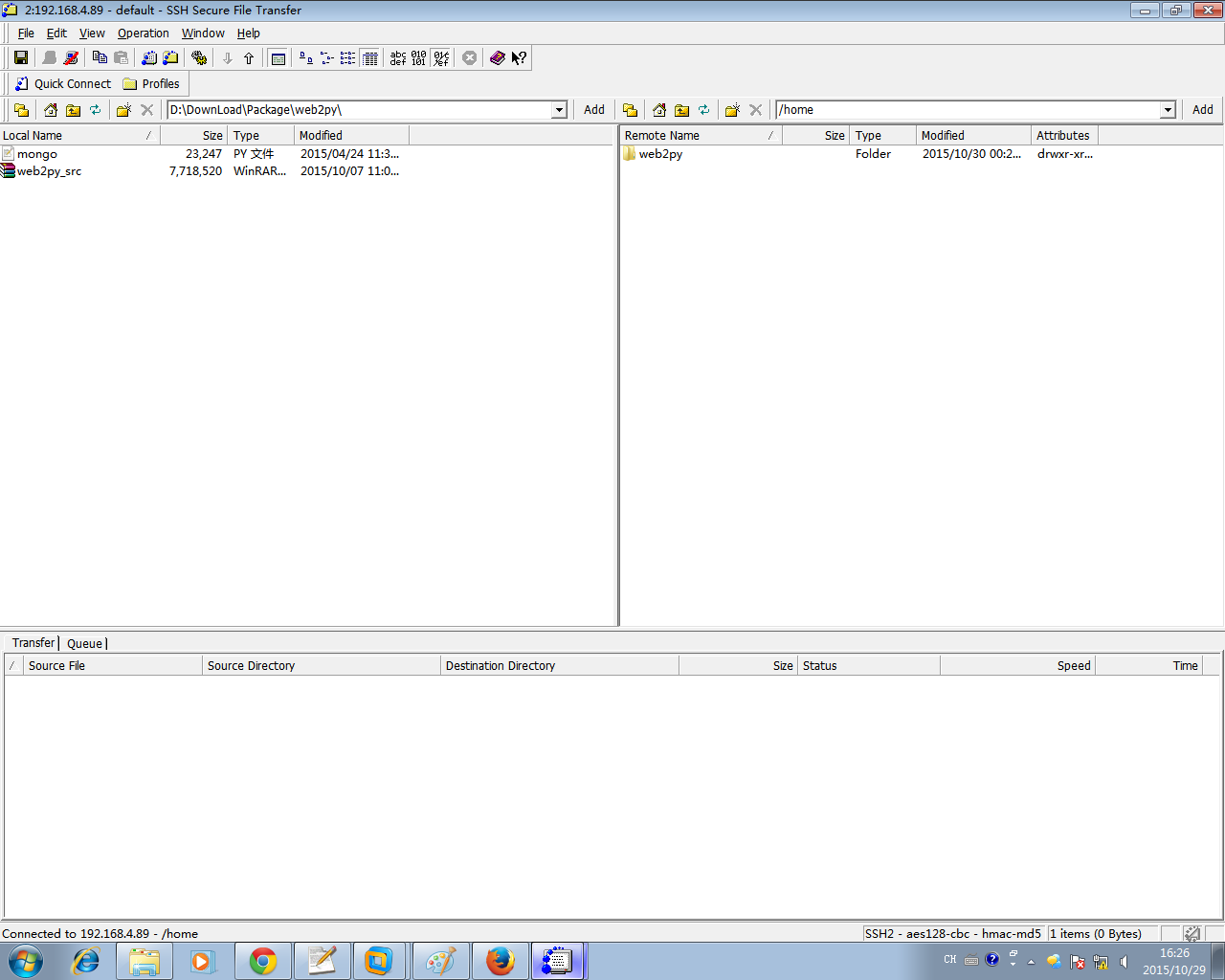Open Chrome from the taskbar
The height and width of the screenshot is (980, 1225).
pos(262,961)
